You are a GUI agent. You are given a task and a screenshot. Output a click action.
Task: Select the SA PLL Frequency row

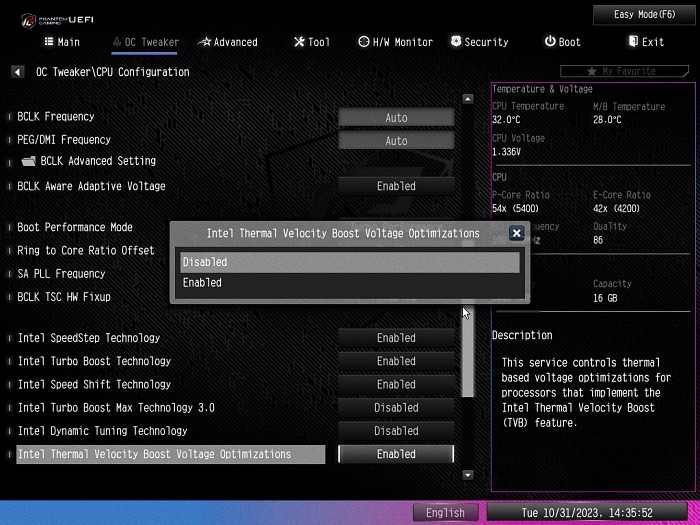tap(61, 274)
